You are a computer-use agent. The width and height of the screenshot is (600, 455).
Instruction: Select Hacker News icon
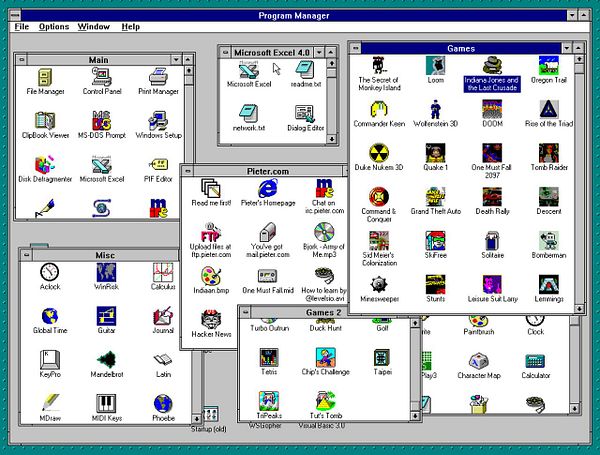[211, 324]
